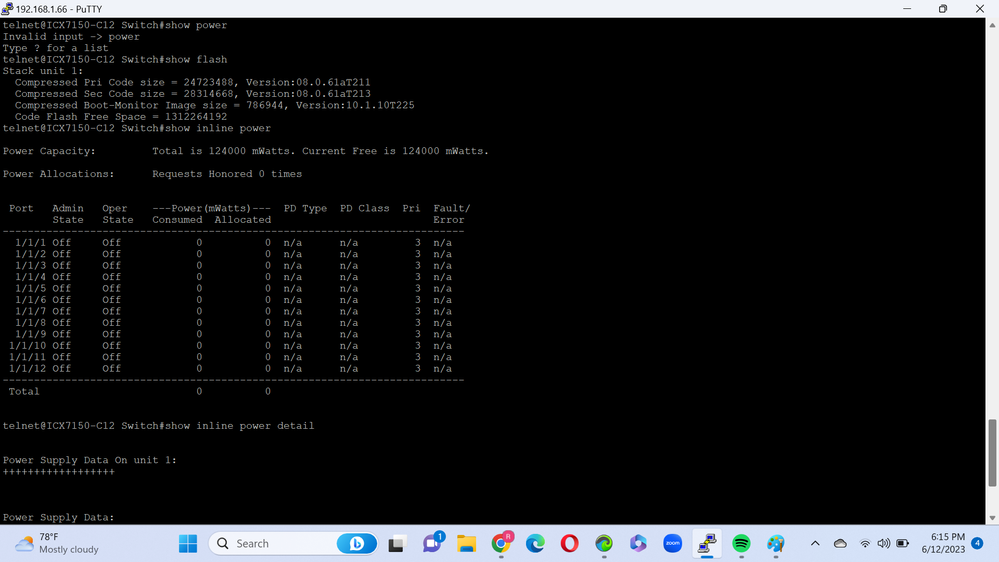Launch the Opera browser from the taskbar

pyautogui.click(x=569, y=543)
